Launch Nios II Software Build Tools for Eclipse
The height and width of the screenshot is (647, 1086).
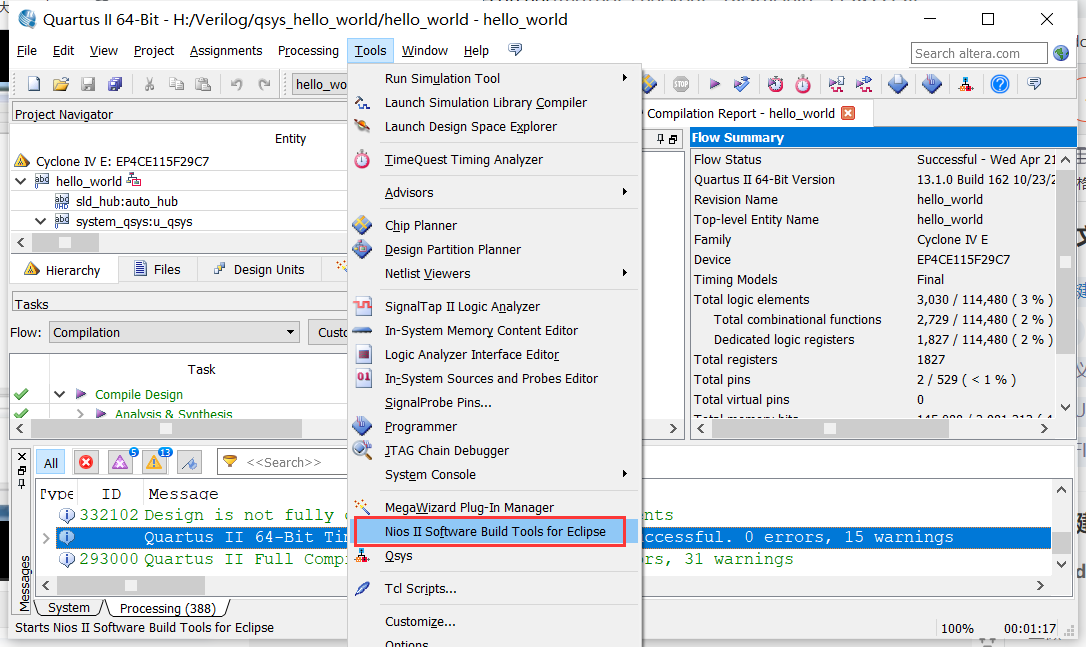495,531
